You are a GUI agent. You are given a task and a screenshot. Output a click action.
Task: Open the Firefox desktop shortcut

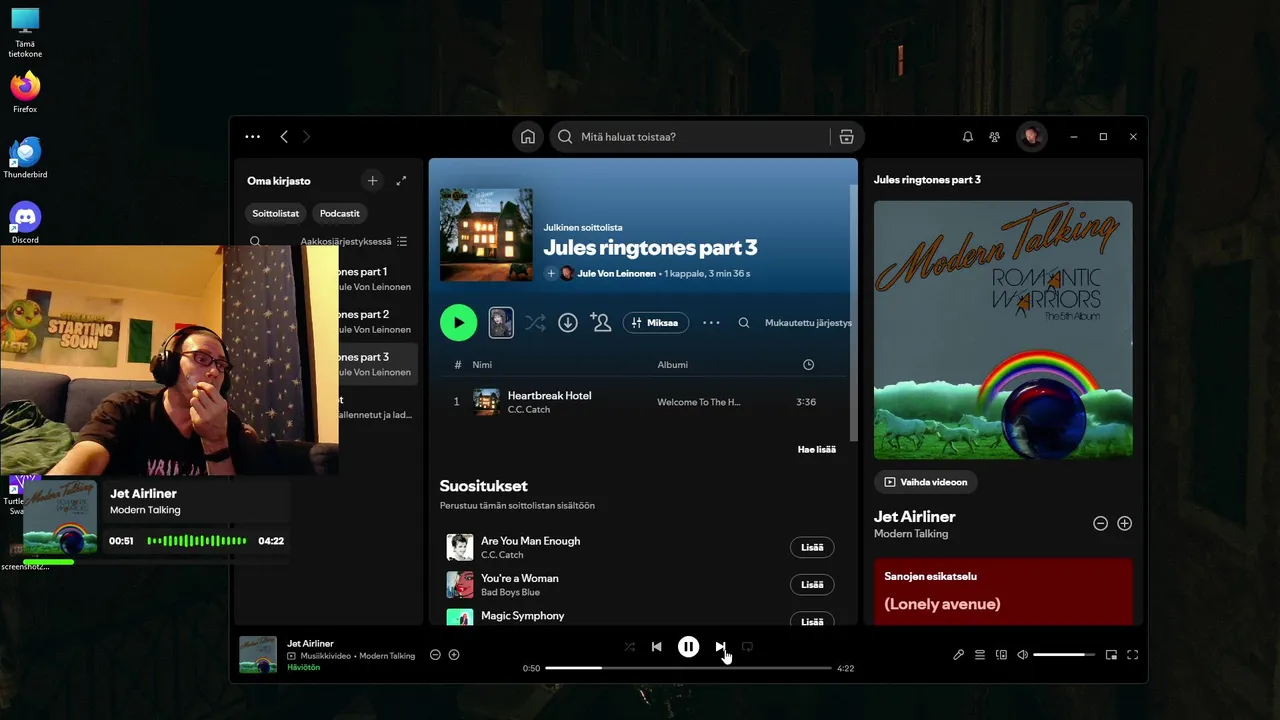(25, 92)
